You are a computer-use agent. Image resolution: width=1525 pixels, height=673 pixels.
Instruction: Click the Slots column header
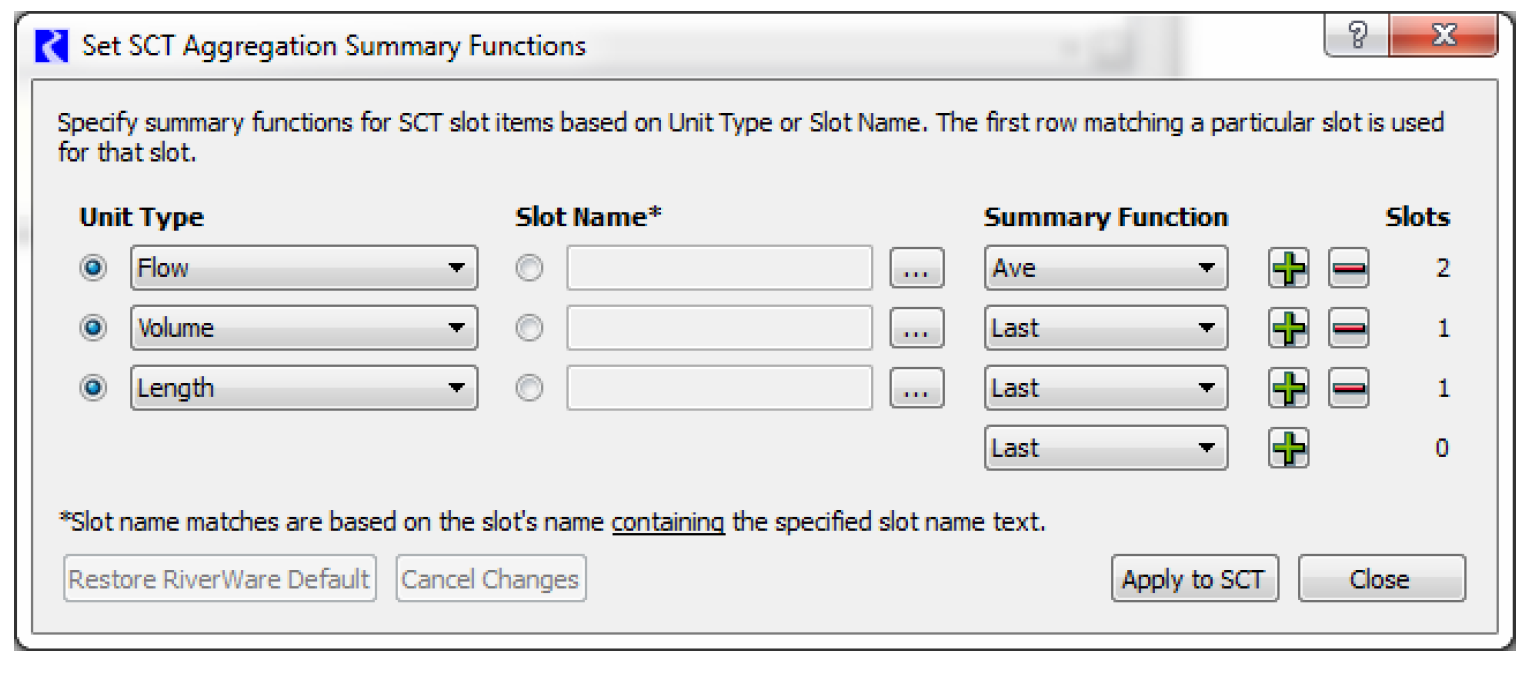coord(1418,217)
